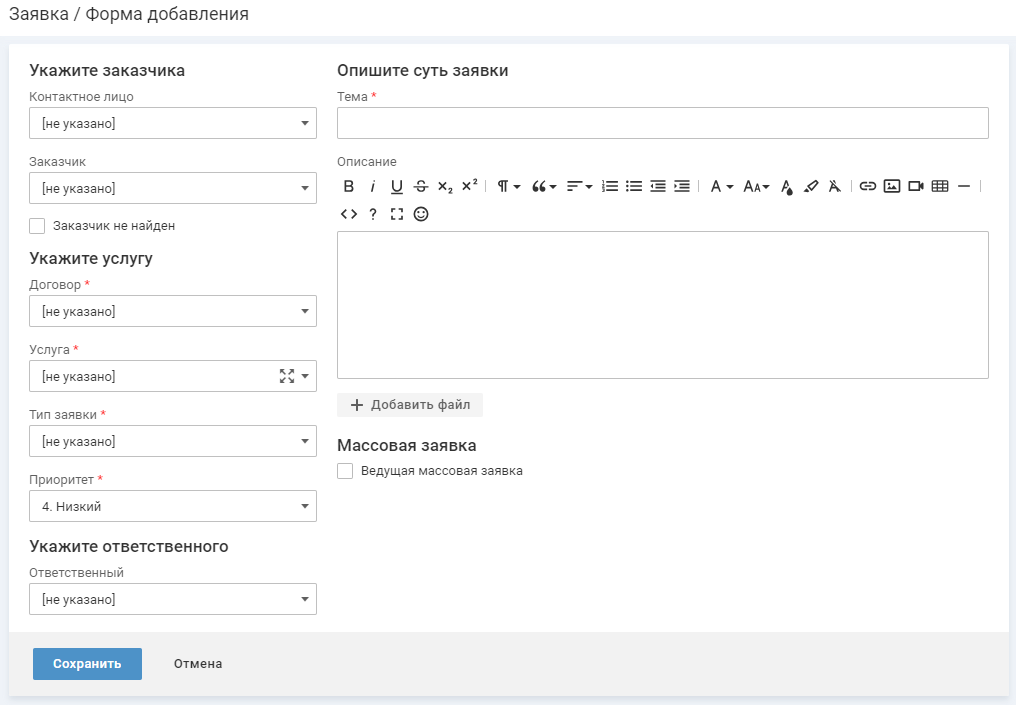Insert a video into the description
This screenshot has height=705, width=1016.
click(x=916, y=186)
